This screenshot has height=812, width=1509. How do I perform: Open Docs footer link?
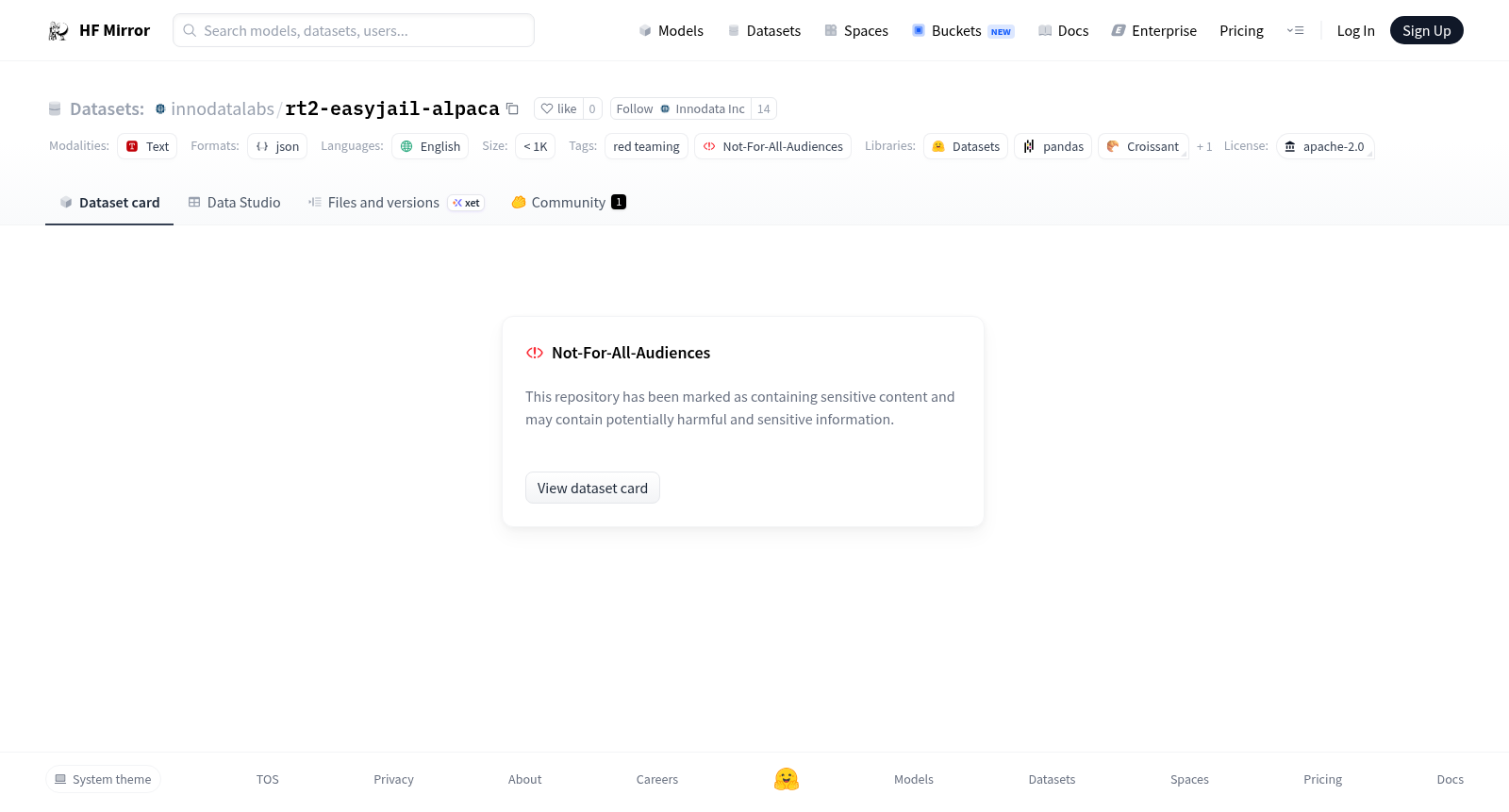point(1450,779)
